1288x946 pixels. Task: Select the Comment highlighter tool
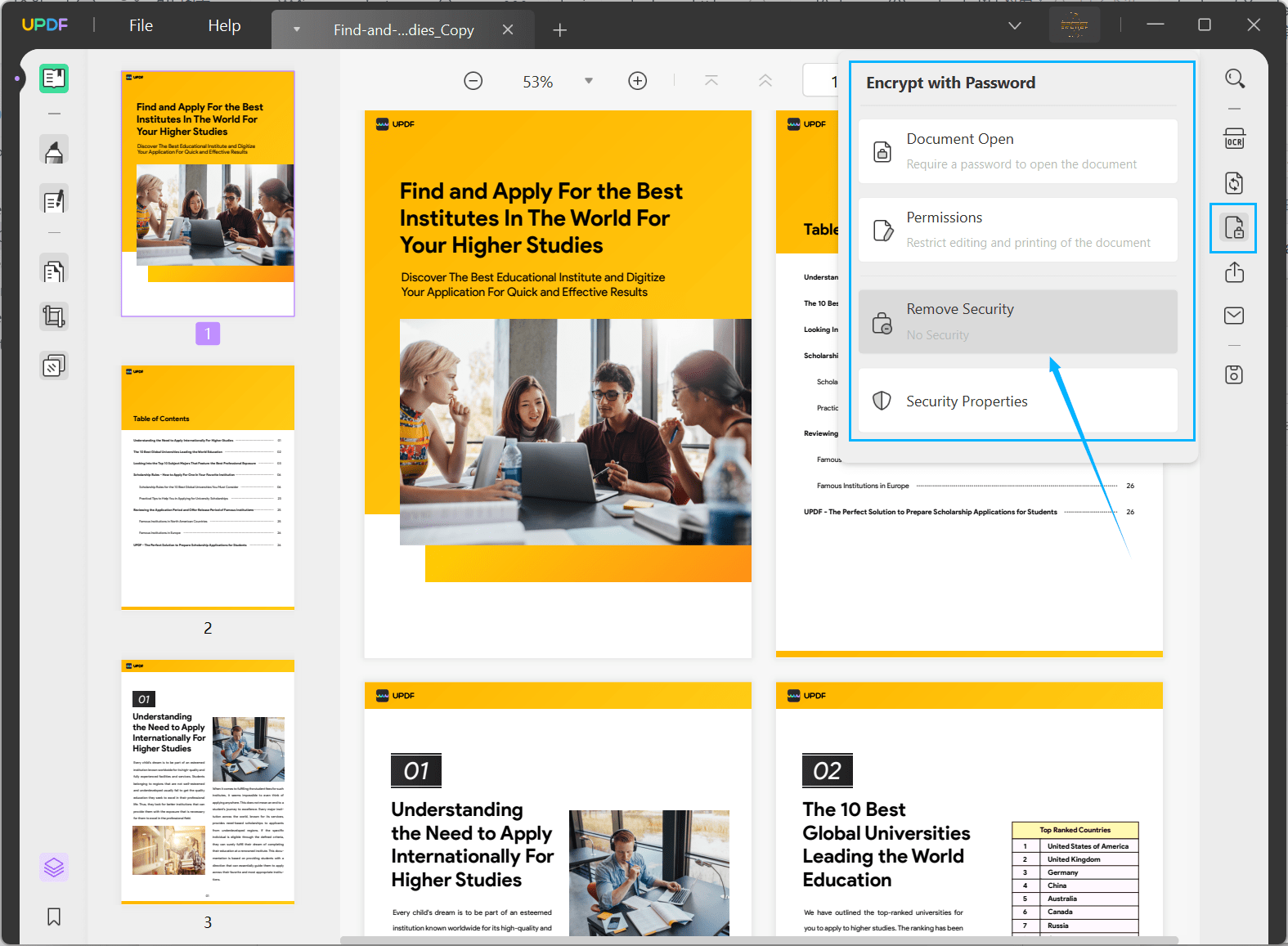pyautogui.click(x=54, y=150)
